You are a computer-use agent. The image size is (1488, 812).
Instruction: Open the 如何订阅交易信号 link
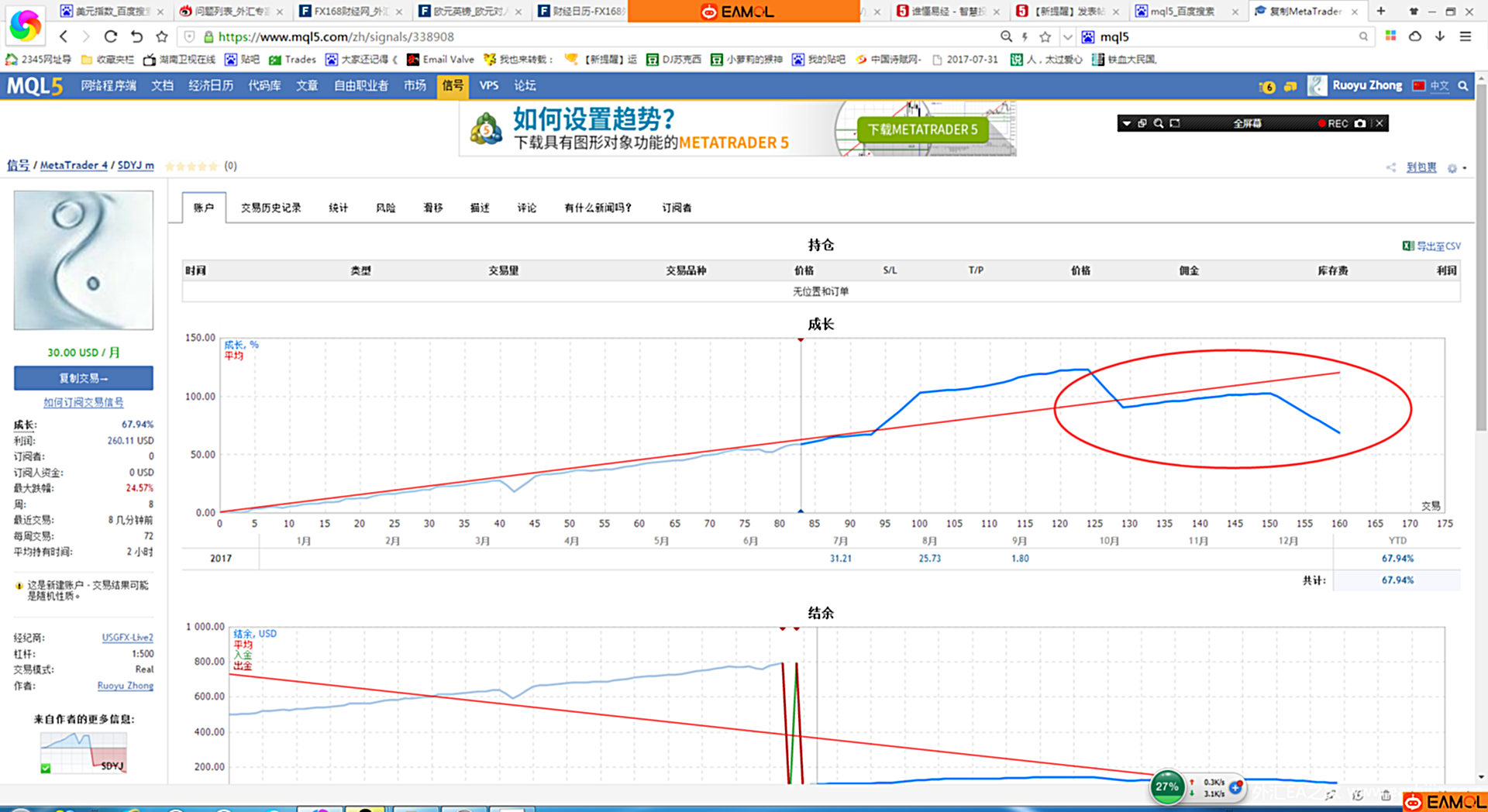(84, 402)
